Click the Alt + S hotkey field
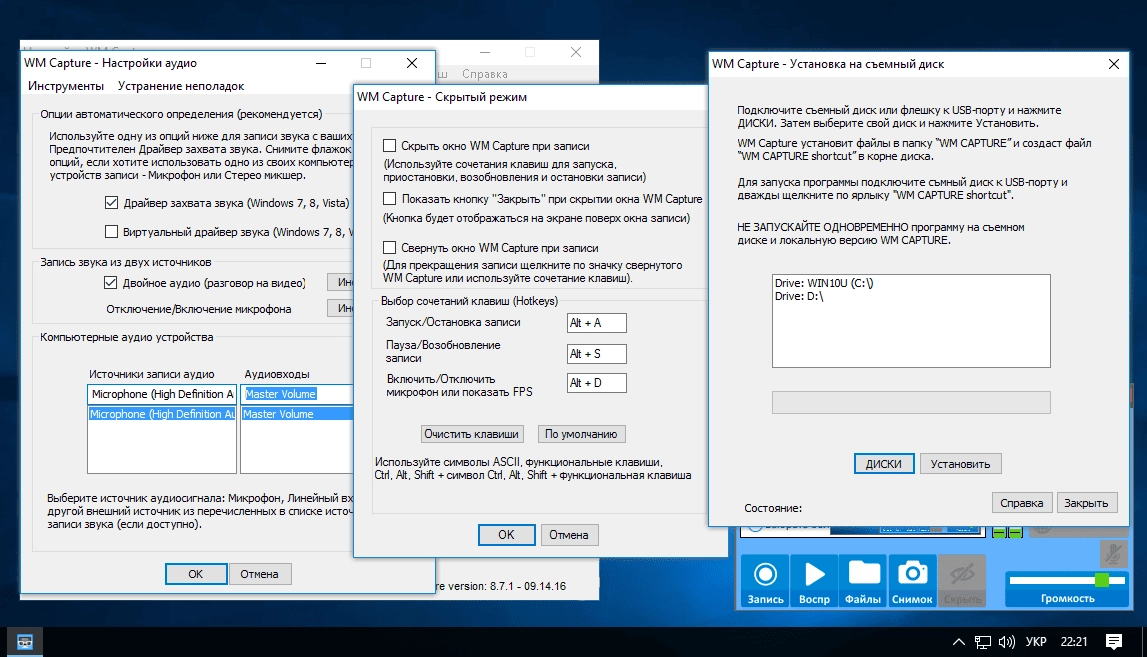1147x657 pixels. pos(596,353)
